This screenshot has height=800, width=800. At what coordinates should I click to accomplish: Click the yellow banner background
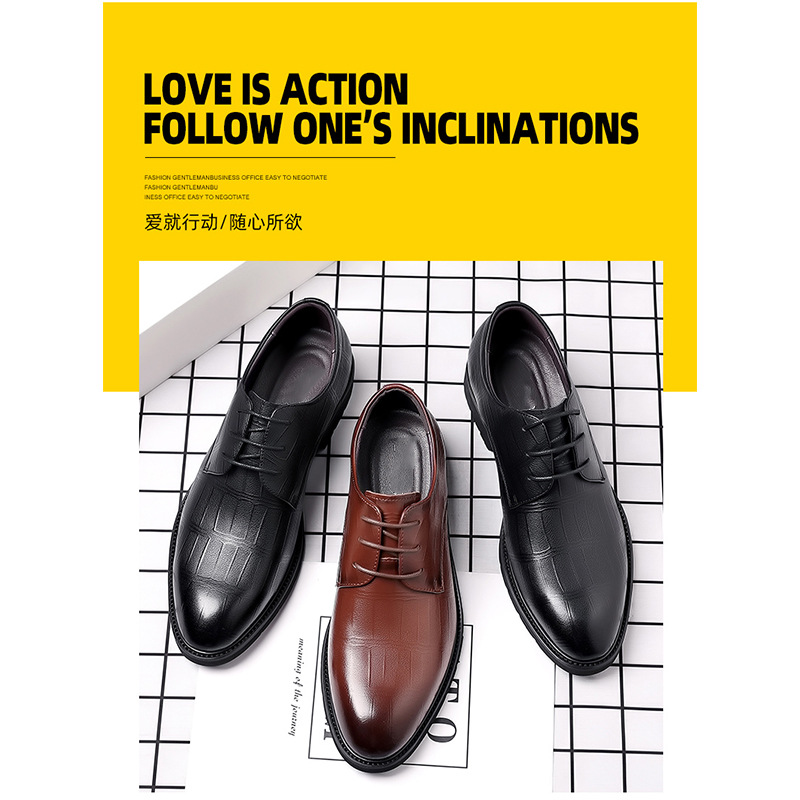pyautogui.click(x=510, y=214)
